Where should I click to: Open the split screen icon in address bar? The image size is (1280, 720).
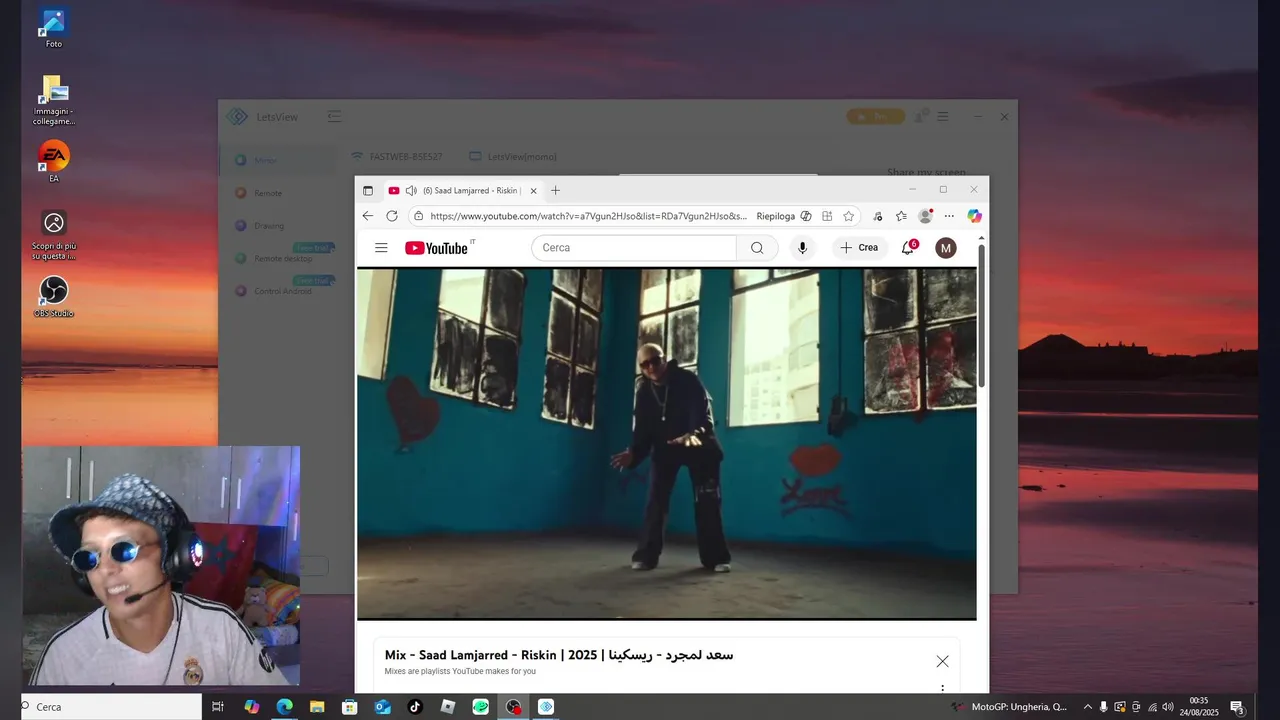point(827,216)
